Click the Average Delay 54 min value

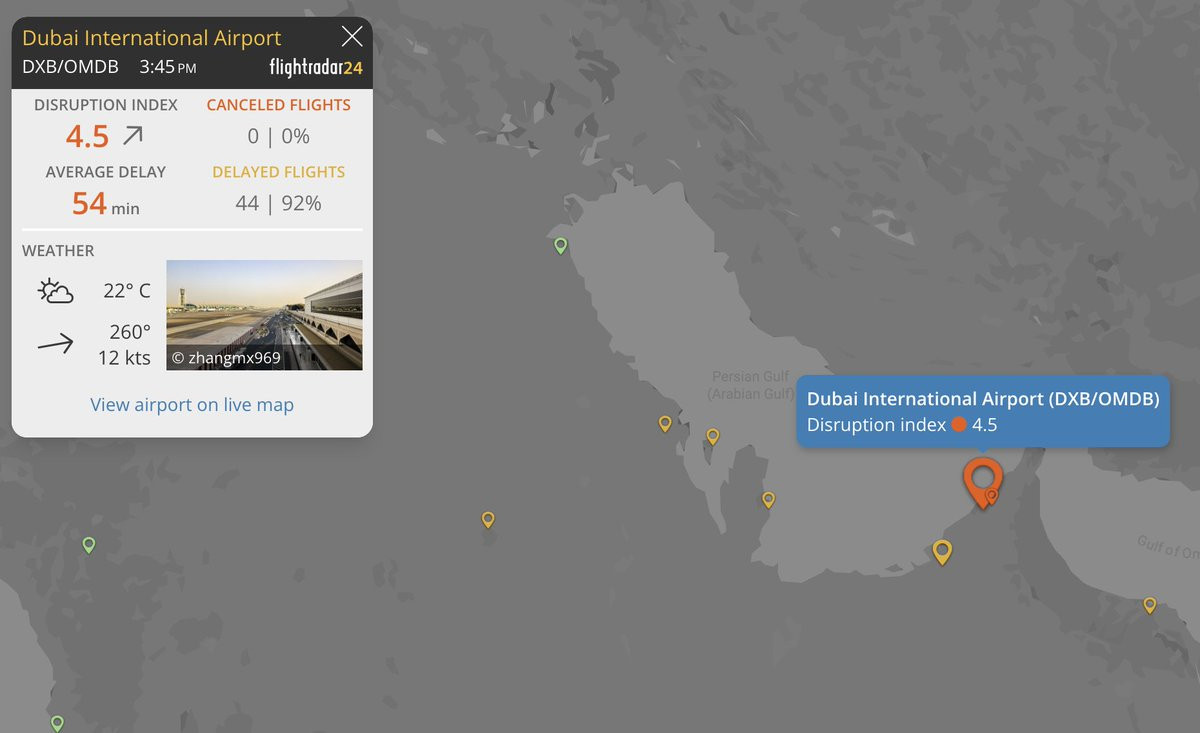(106, 203)
